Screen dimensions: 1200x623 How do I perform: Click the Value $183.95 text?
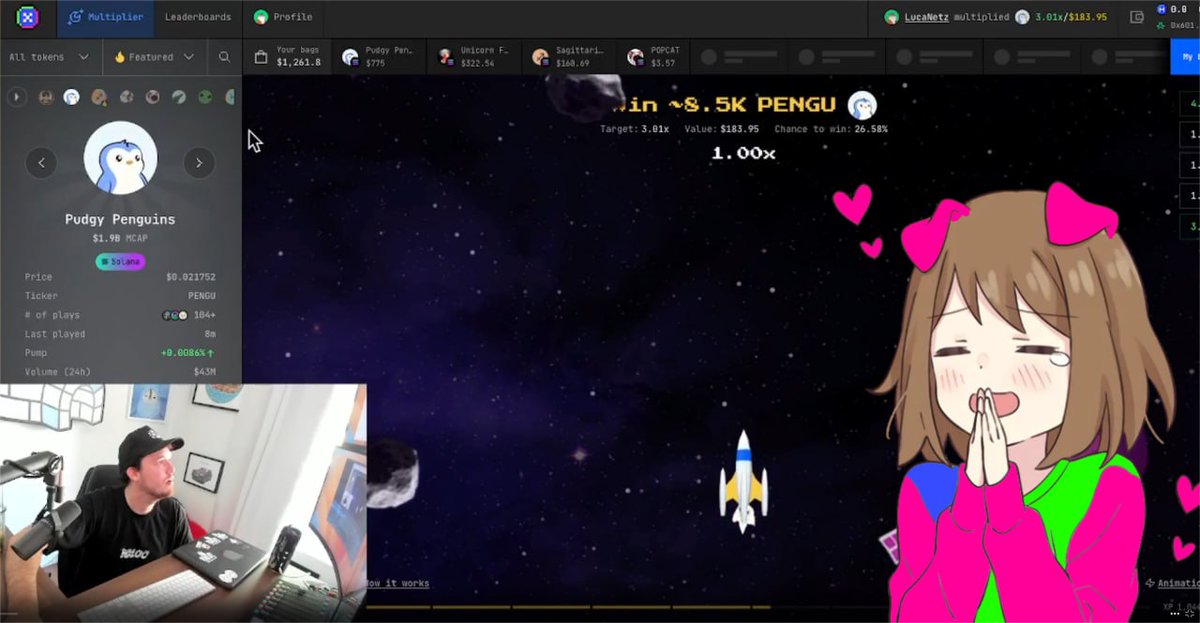tap(721, 129)
